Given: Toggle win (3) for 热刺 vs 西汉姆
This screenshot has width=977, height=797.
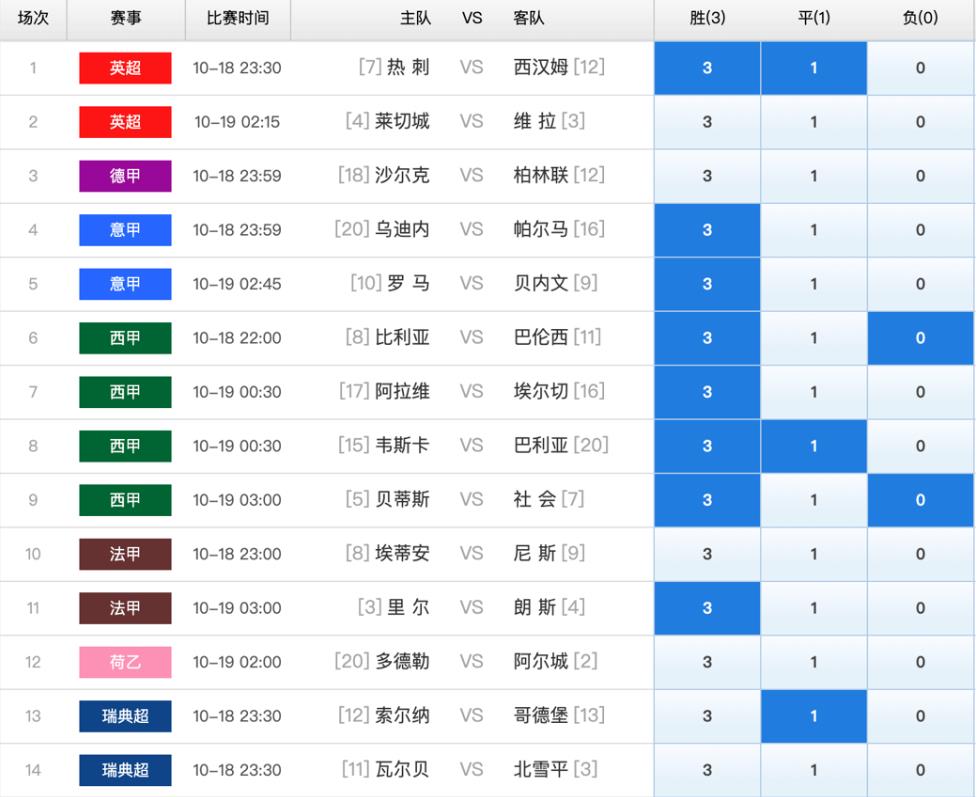Looking at the screenshot, I should pos(707,68).
